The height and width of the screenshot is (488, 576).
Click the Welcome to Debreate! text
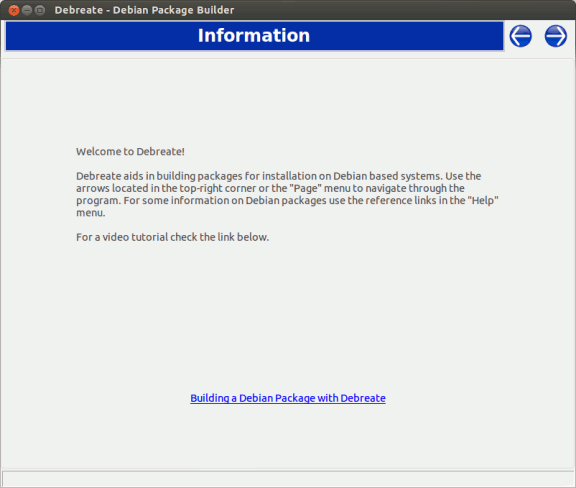130,151
